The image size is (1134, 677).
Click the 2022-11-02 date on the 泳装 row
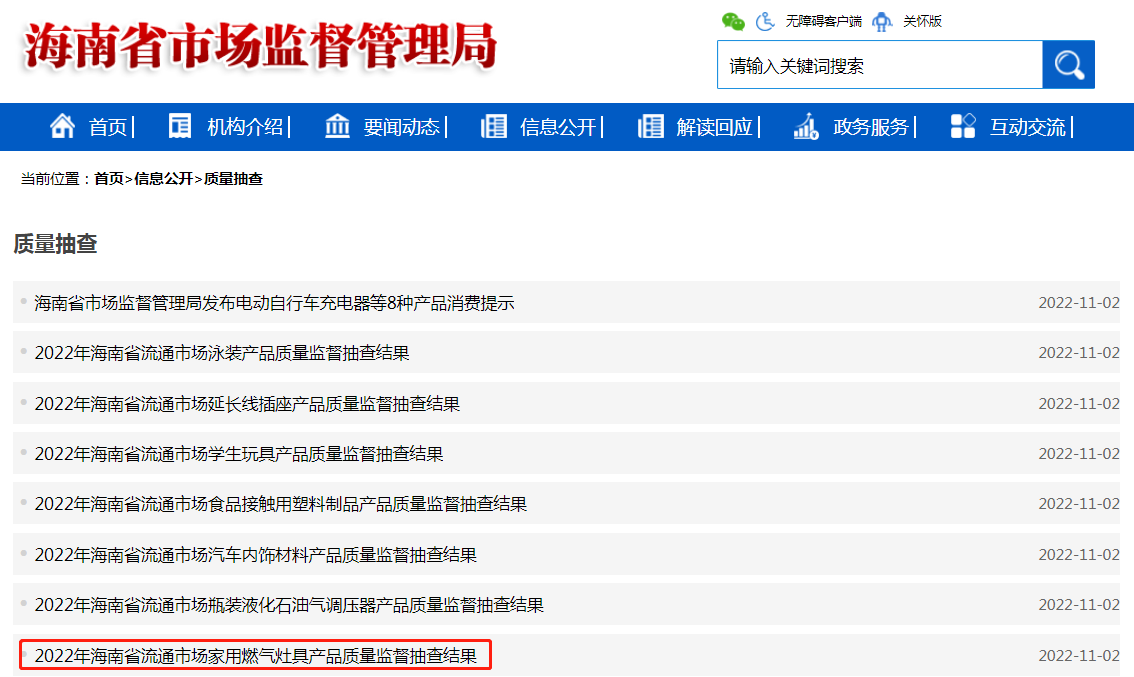pyautogui.click(x=1079, y=353)
